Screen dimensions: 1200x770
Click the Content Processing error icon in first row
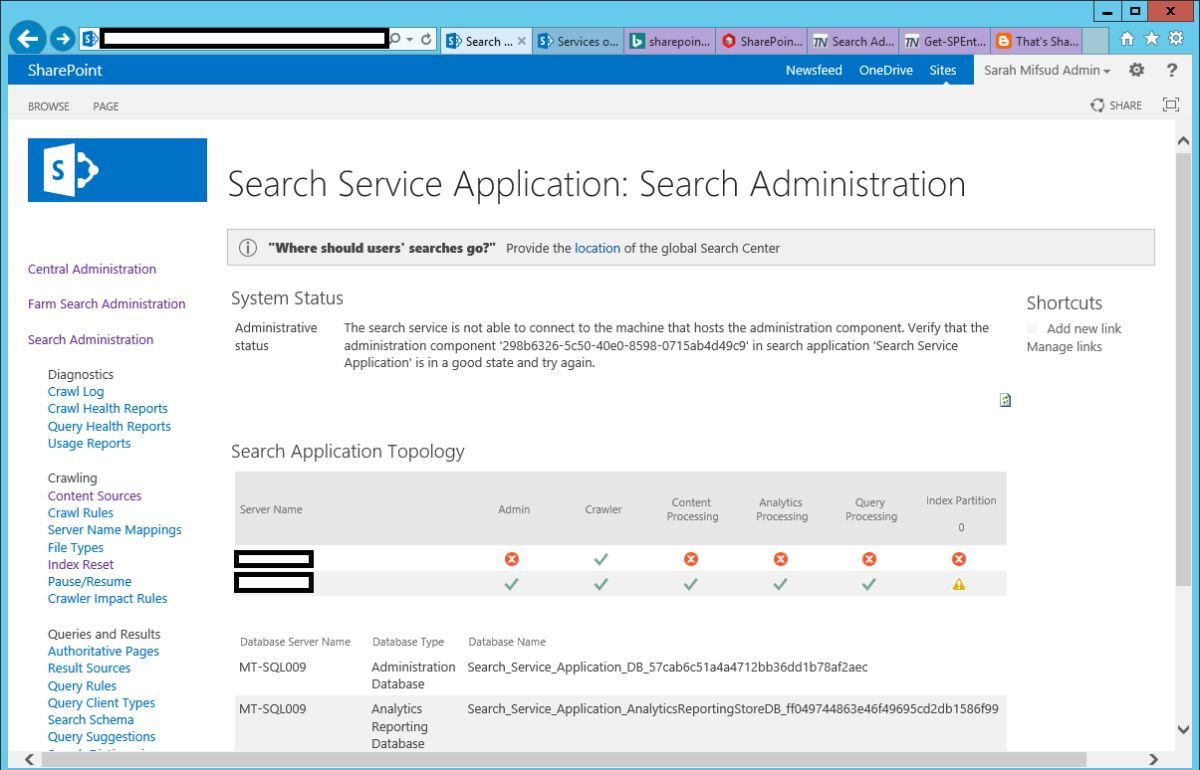tap(691, 559)
